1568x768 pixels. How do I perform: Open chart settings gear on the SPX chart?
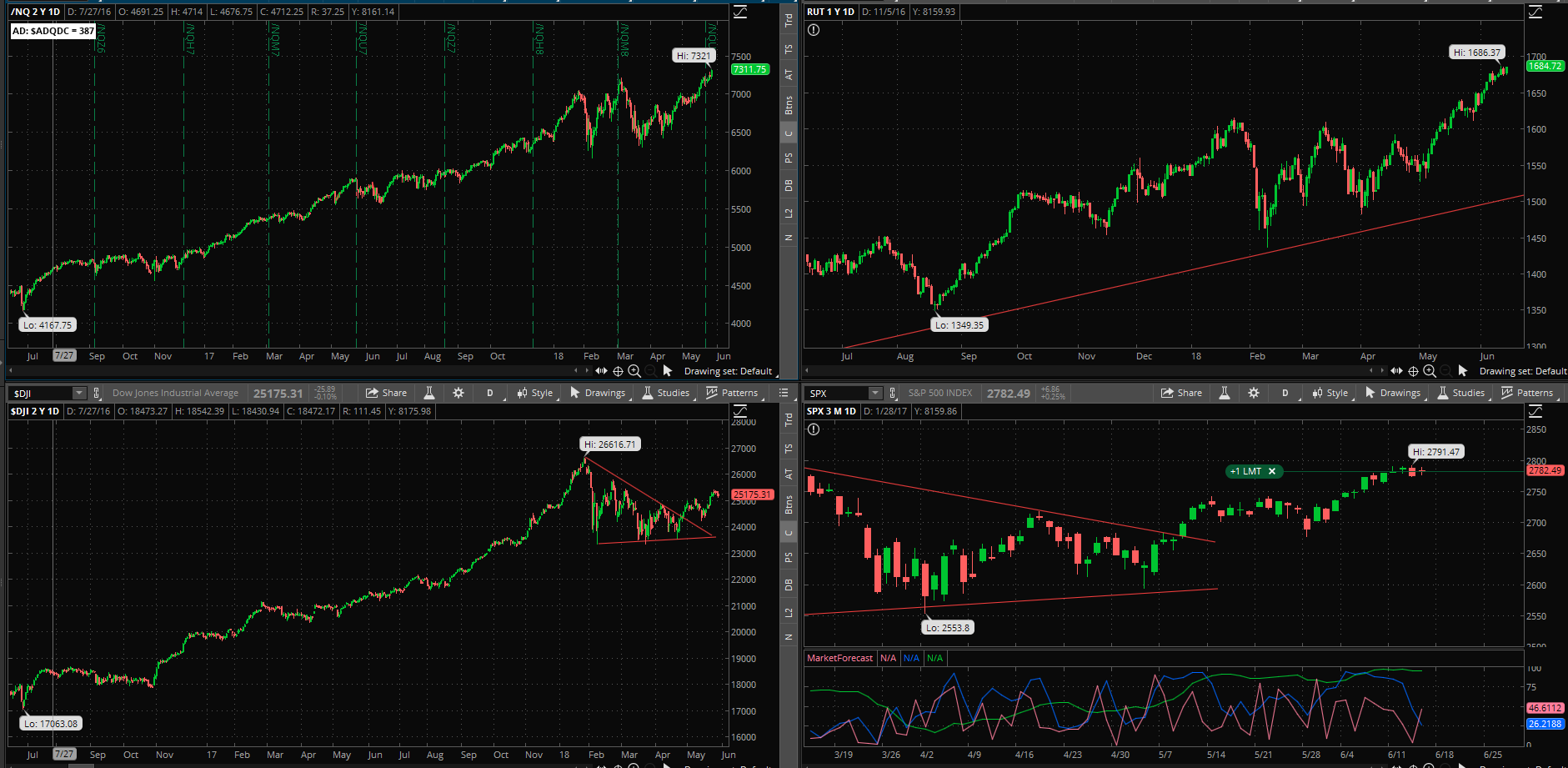1254,393
